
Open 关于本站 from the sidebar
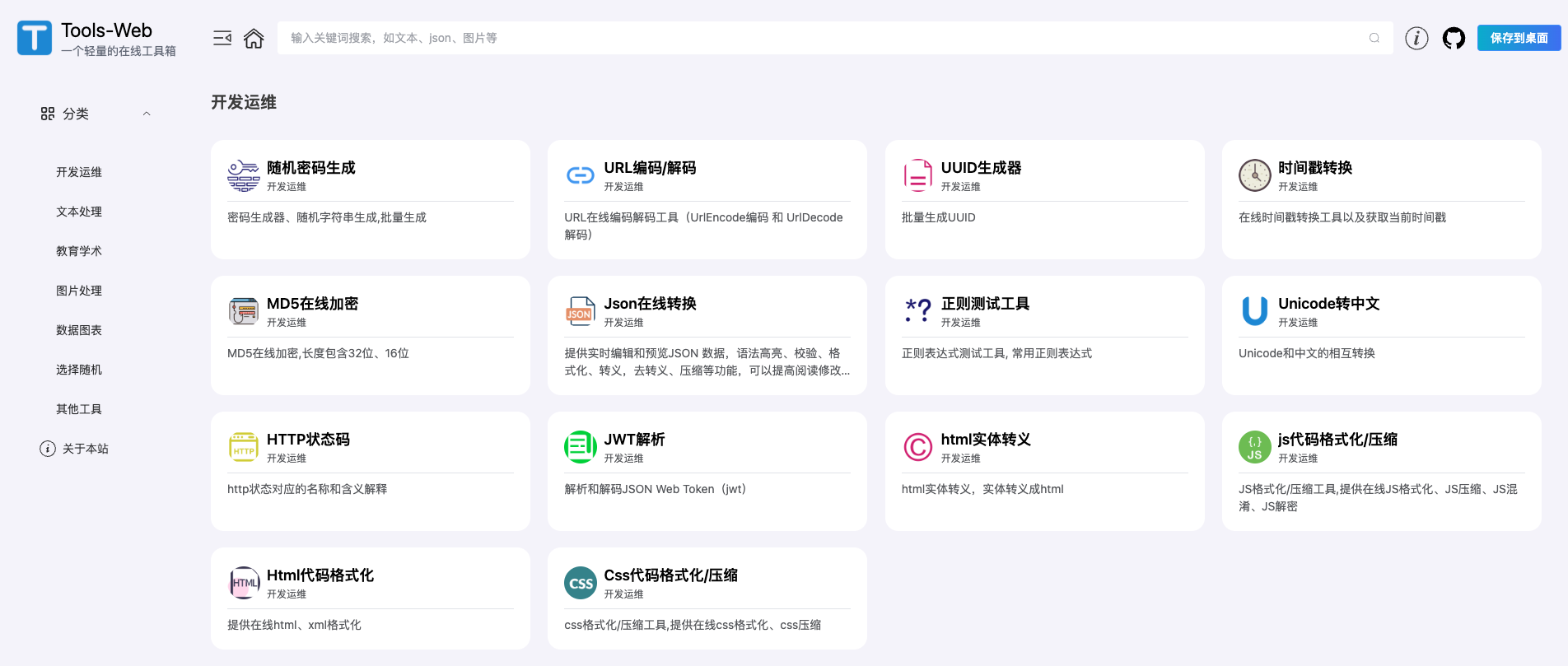(x=85, y=449)
